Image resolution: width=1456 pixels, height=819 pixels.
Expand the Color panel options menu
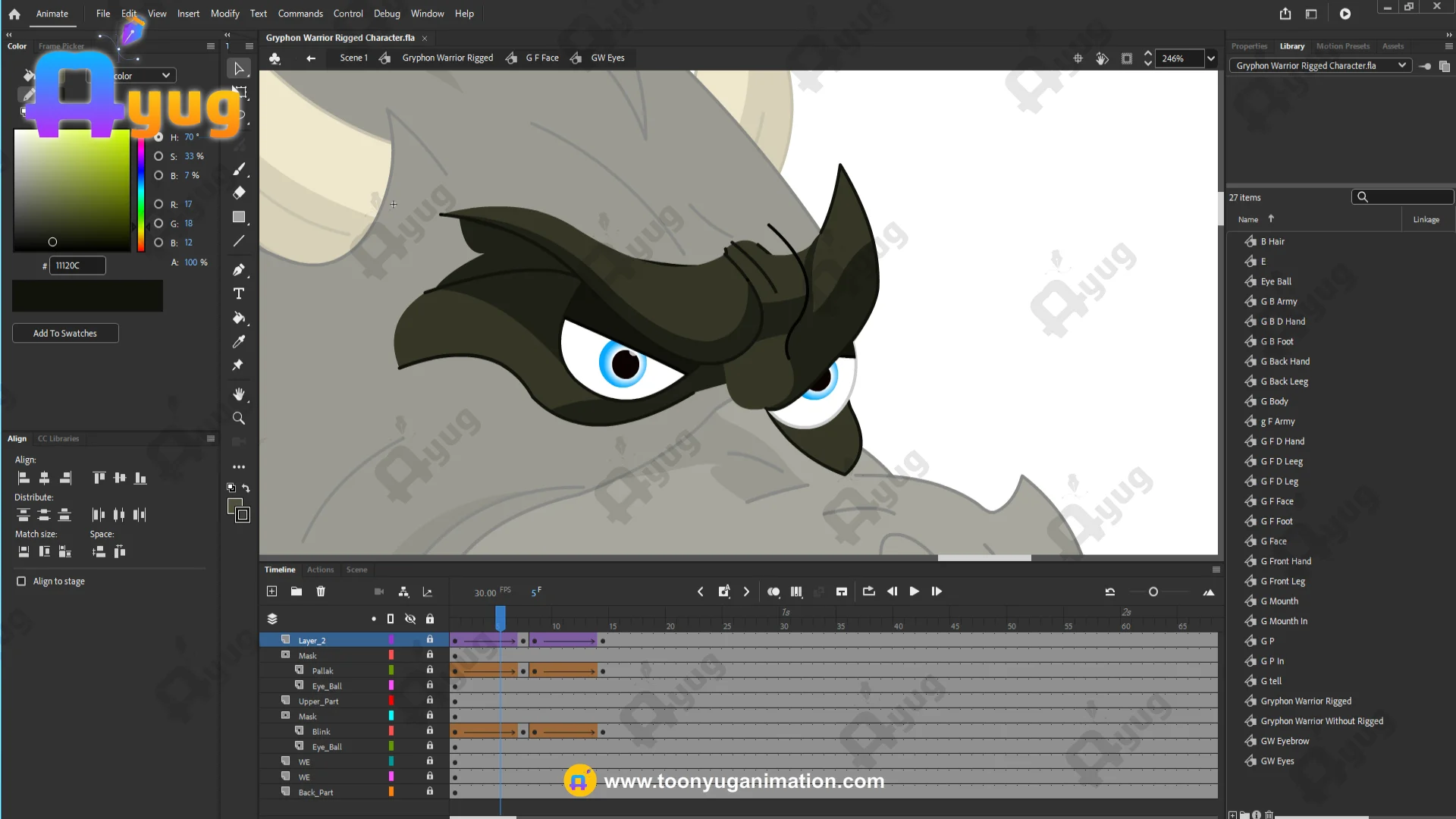[211, 46]
